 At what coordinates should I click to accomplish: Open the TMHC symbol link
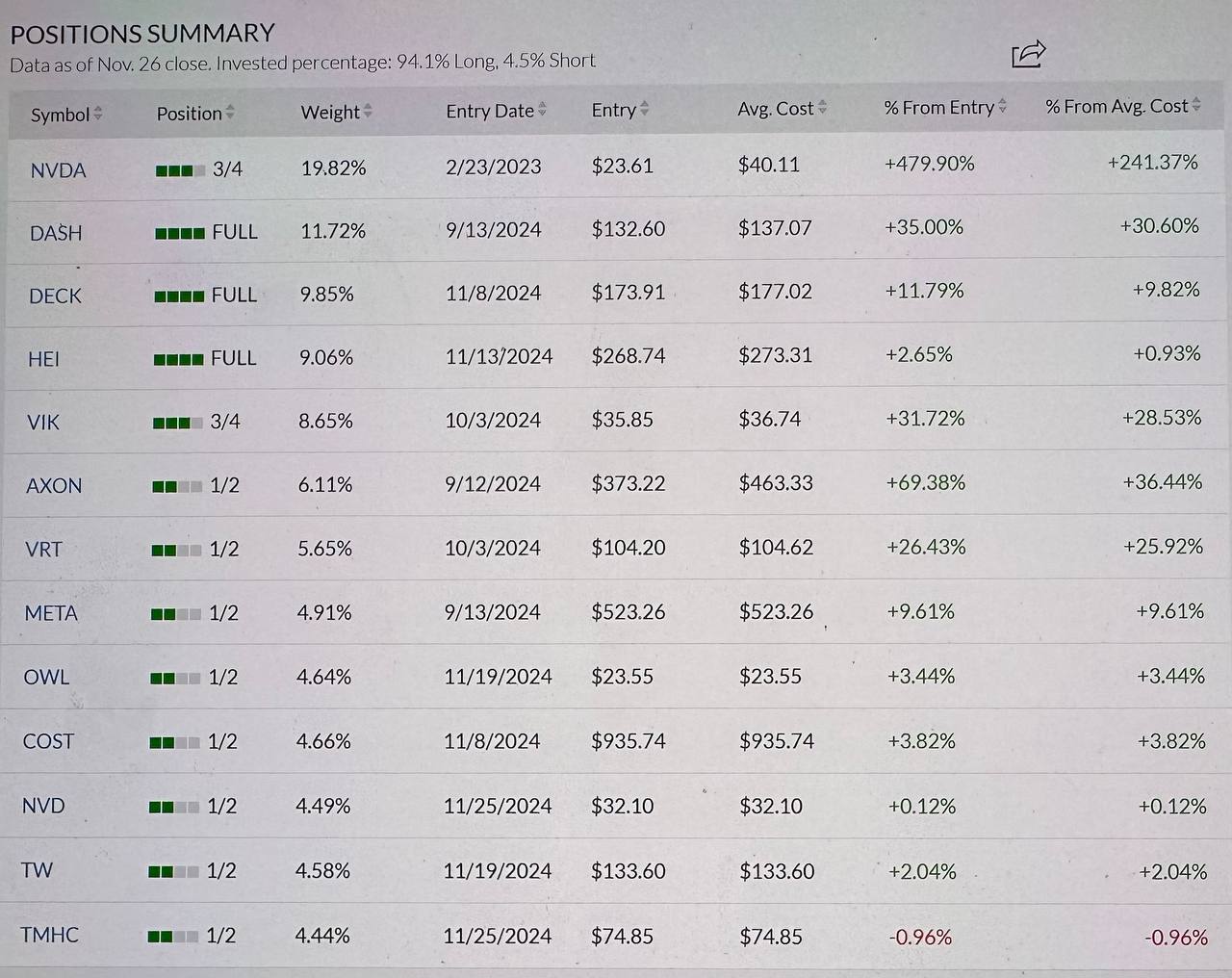point(49,935)
